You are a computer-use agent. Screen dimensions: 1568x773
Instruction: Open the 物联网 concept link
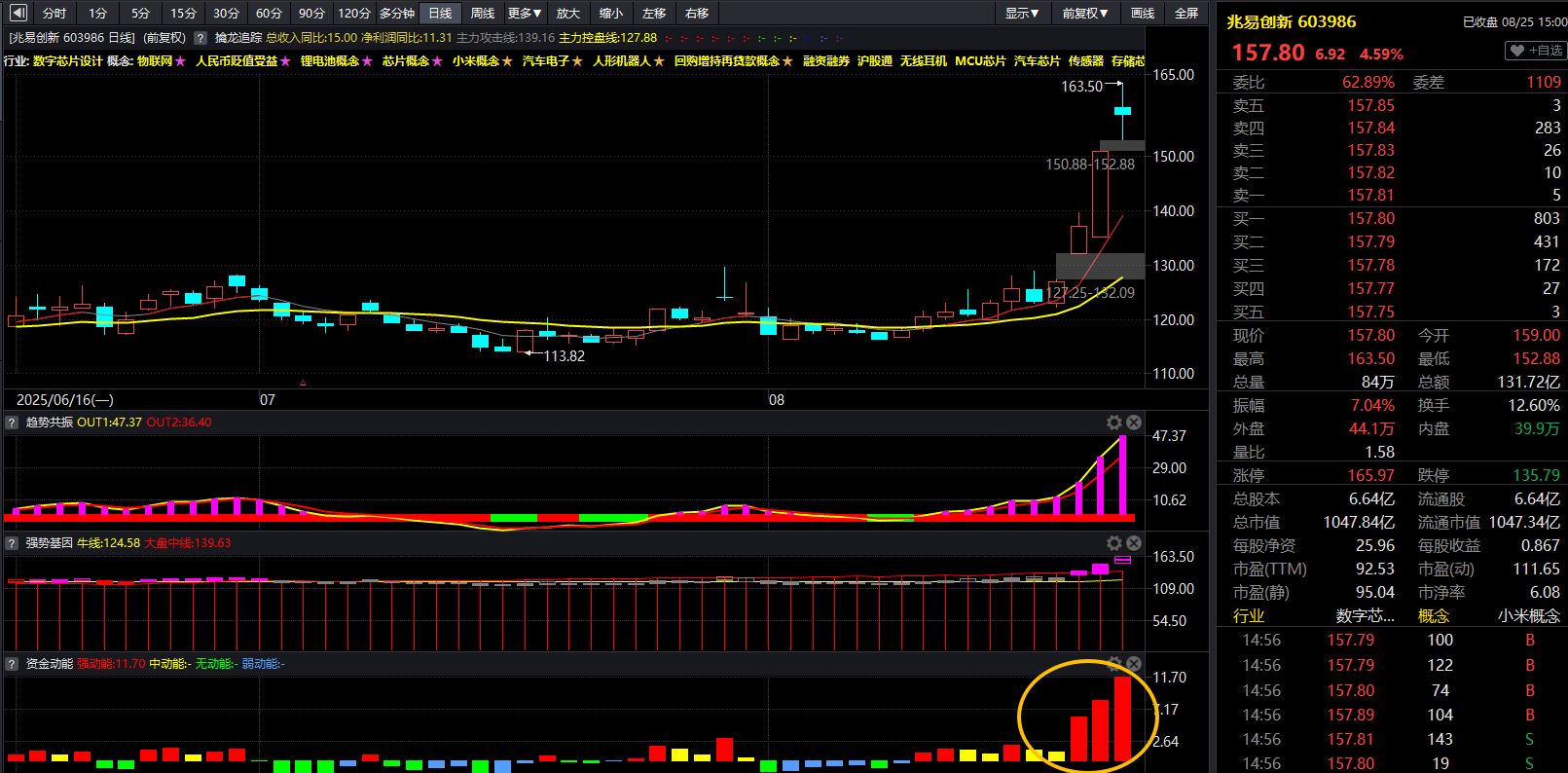[155, 61]
